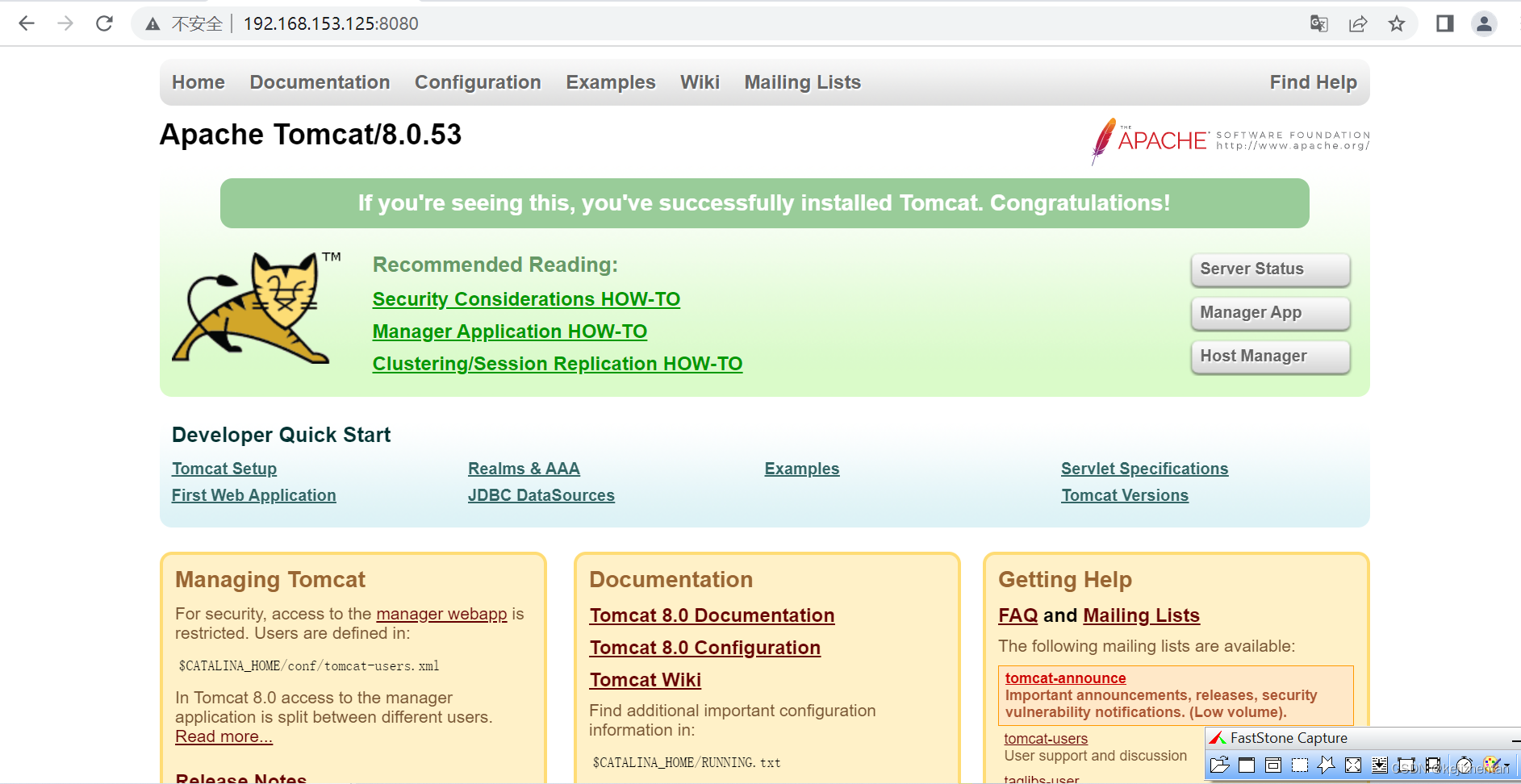
Task: Click the Manager App button
Action: click(1270, 313)
